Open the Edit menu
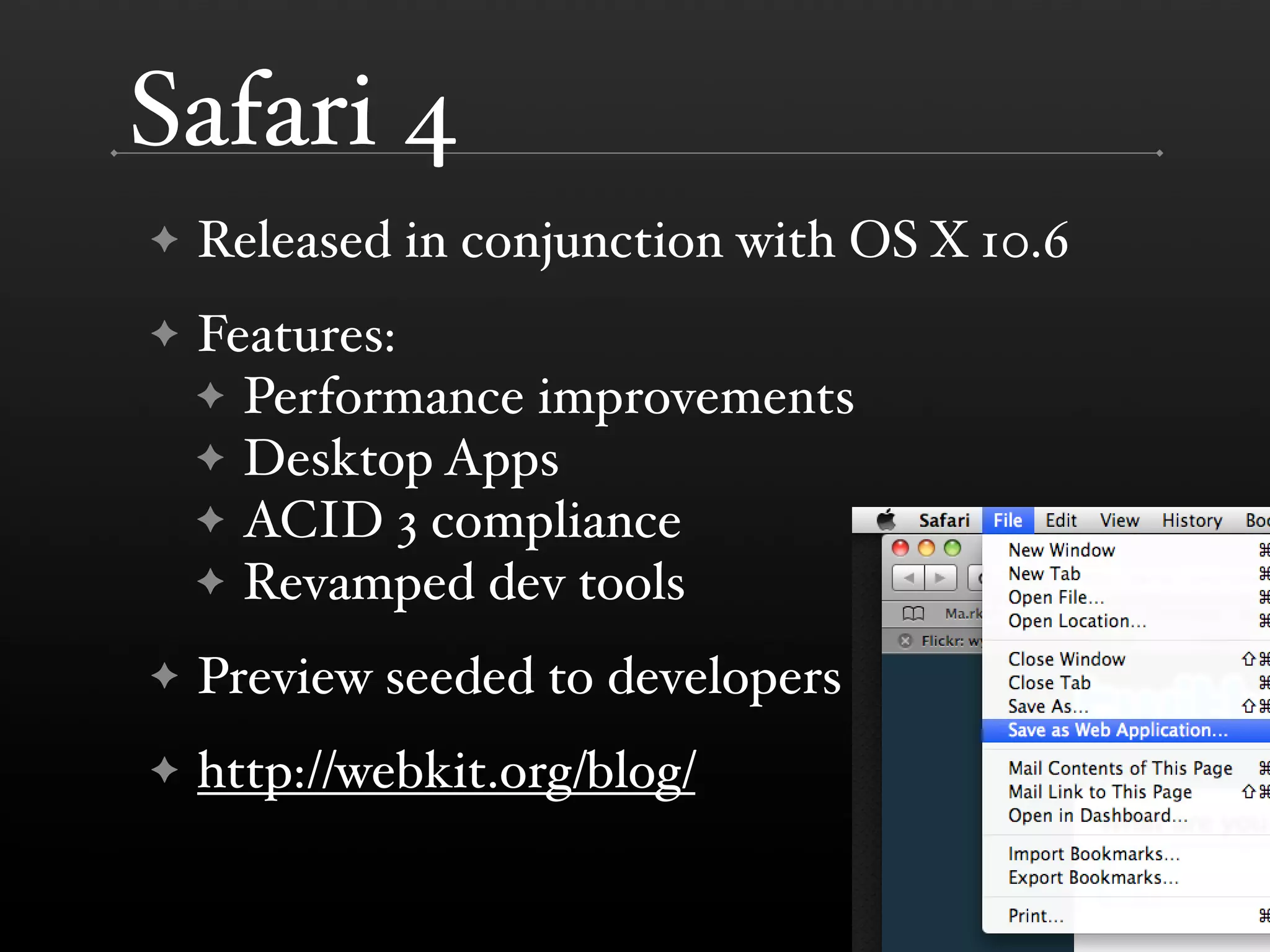 click(1060, 521)
